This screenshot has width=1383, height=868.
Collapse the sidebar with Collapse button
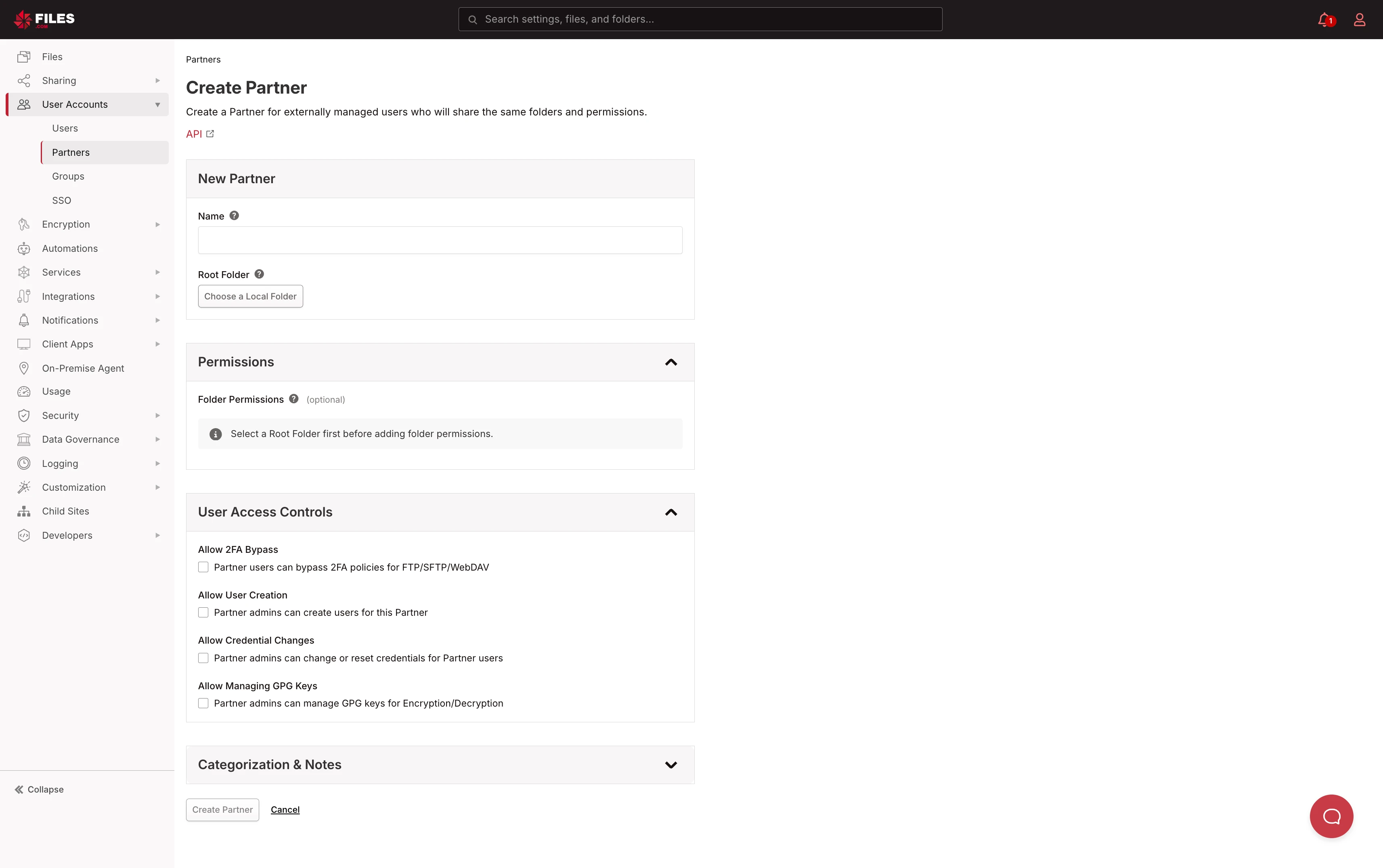[x=39, y=789]
